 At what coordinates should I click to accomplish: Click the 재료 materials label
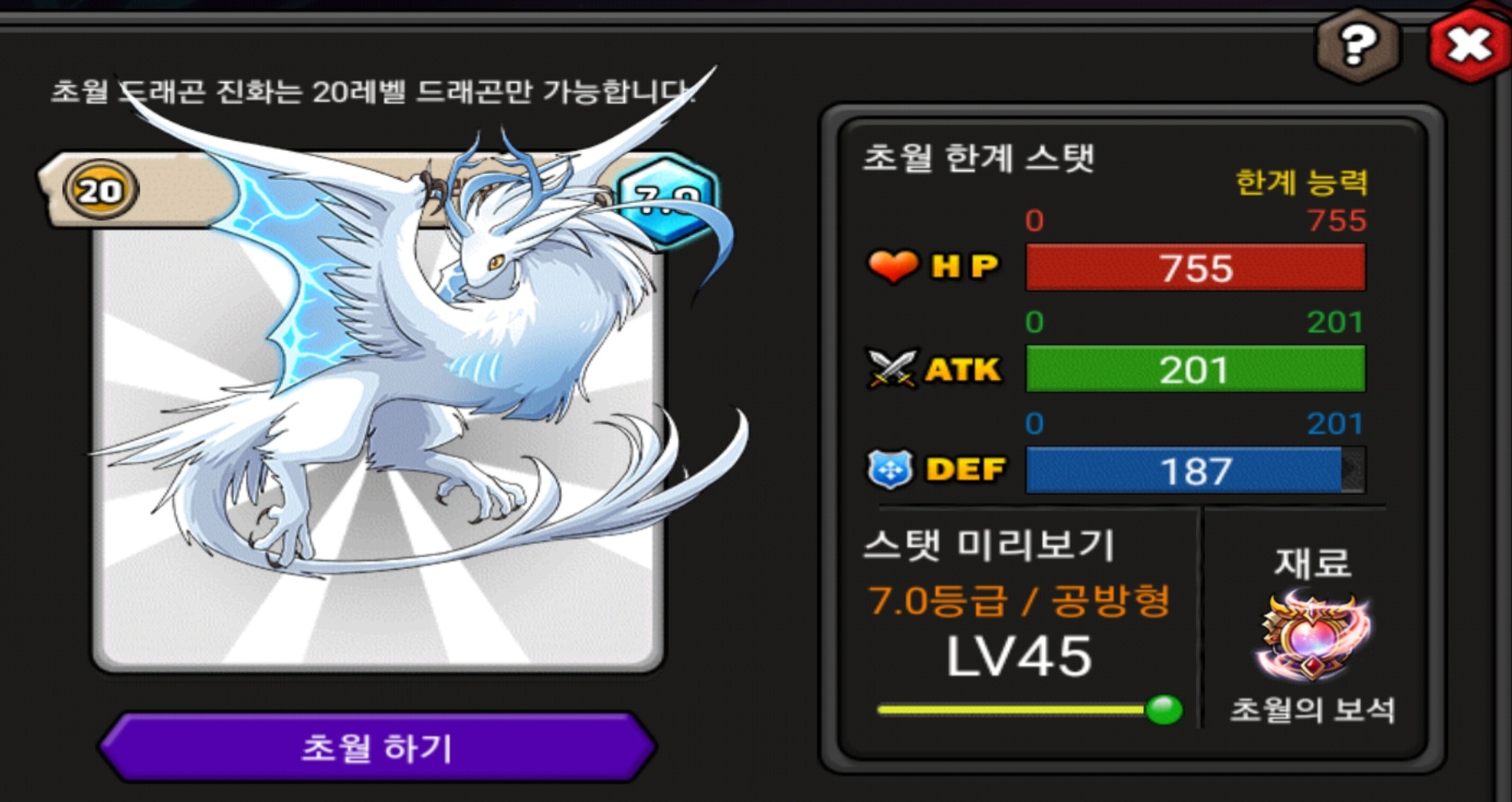coord(1312,563)
